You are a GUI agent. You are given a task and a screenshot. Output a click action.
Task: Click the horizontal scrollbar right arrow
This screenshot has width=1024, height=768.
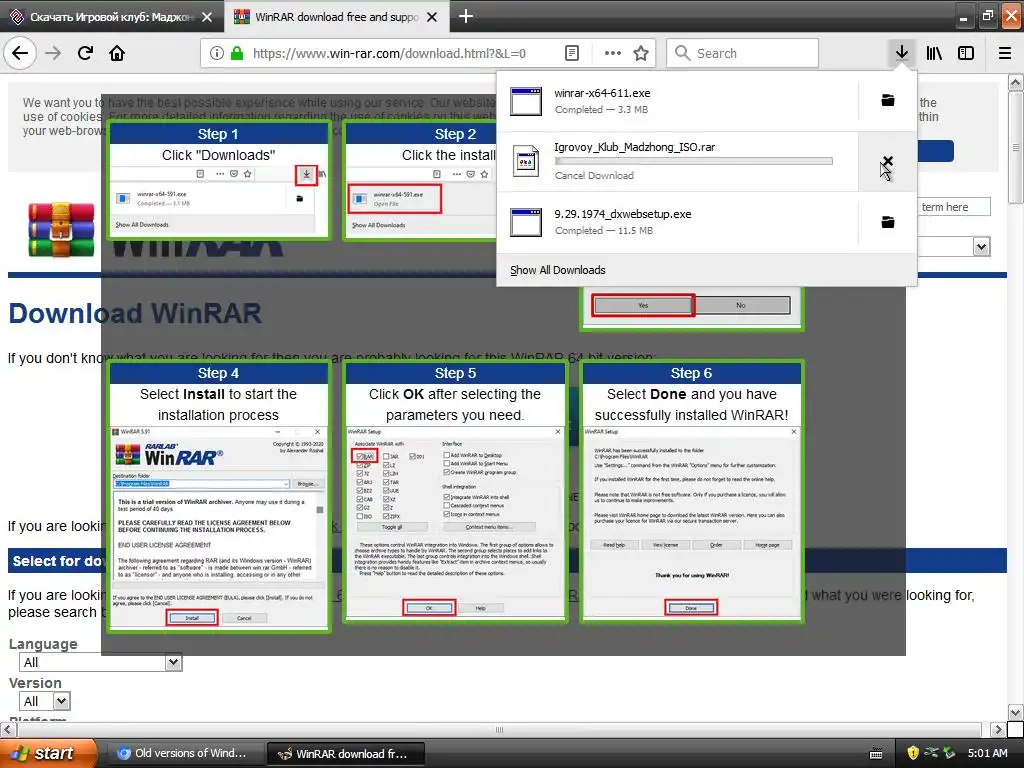click(x=997, y=729)
